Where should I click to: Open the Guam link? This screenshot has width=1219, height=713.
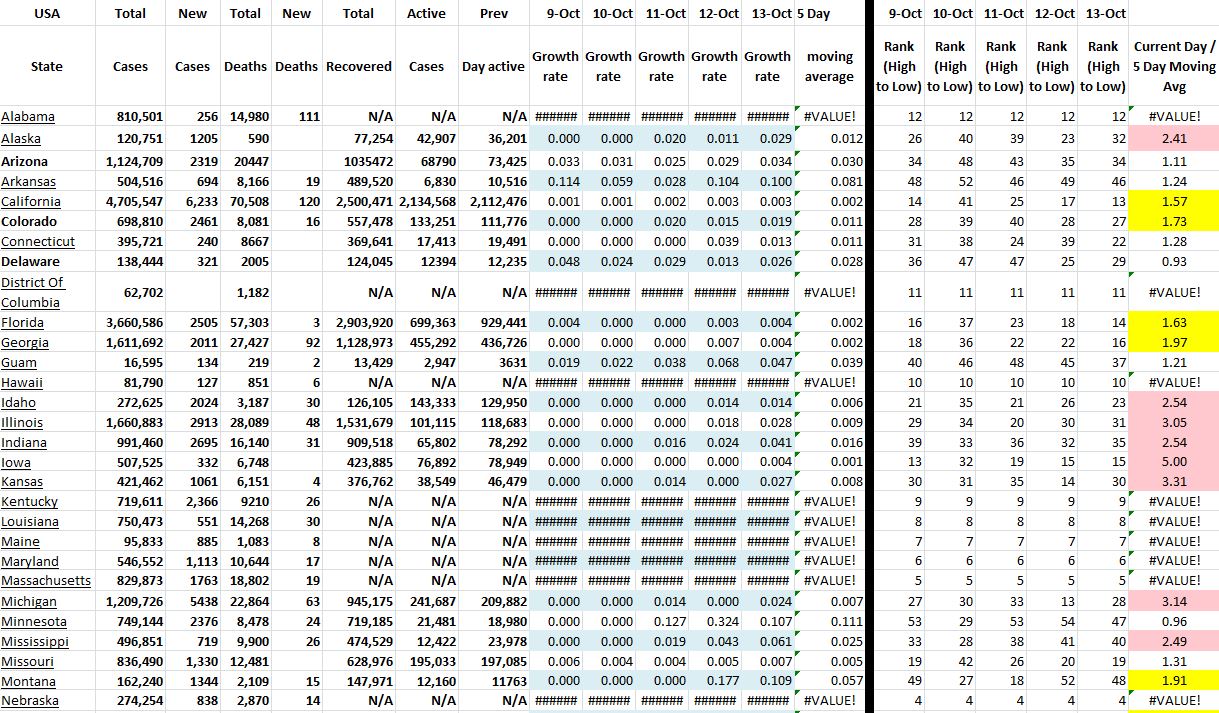[20, 363]
